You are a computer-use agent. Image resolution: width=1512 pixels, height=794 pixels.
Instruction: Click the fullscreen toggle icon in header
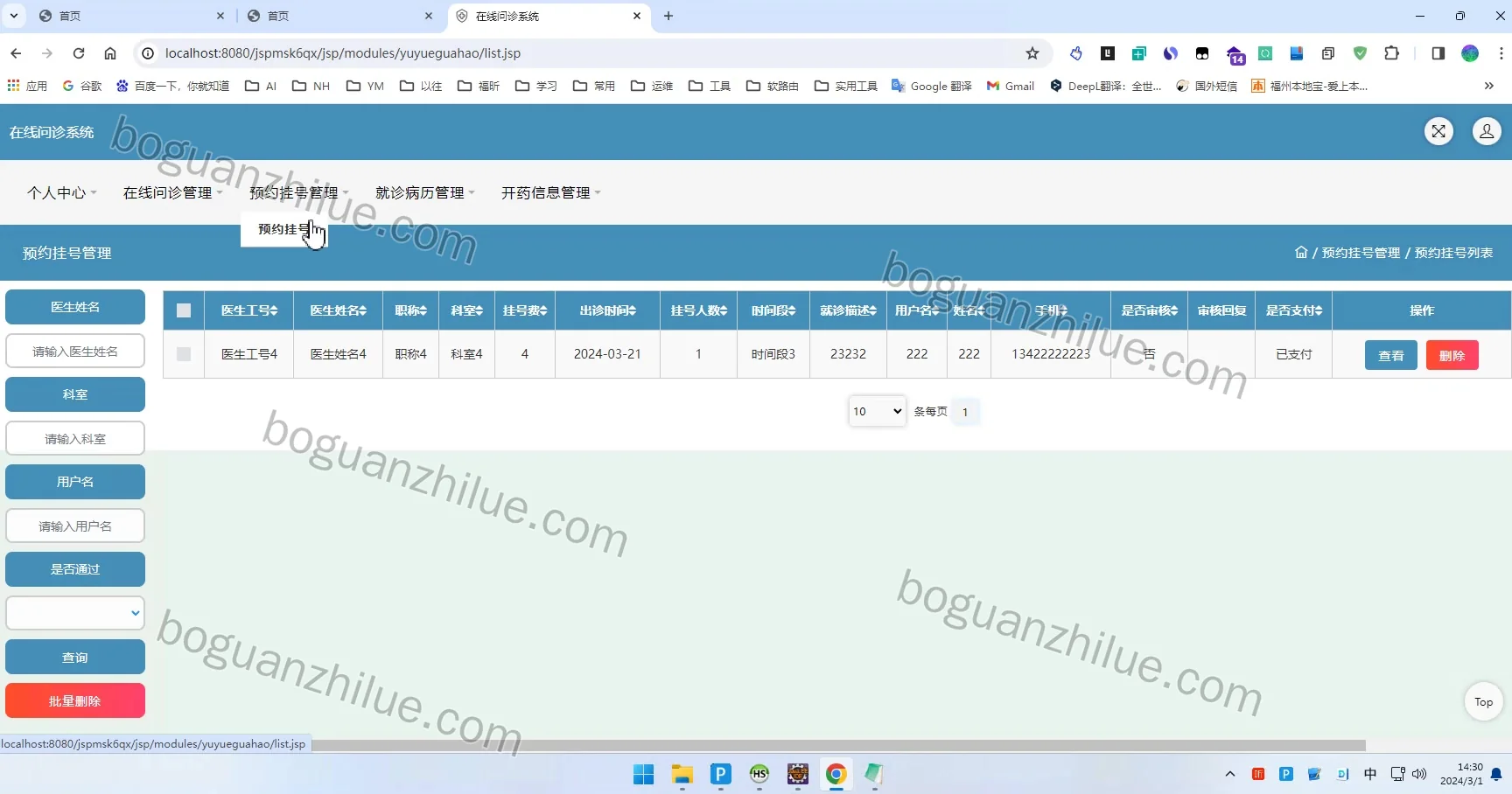(x=1438, y=131)
